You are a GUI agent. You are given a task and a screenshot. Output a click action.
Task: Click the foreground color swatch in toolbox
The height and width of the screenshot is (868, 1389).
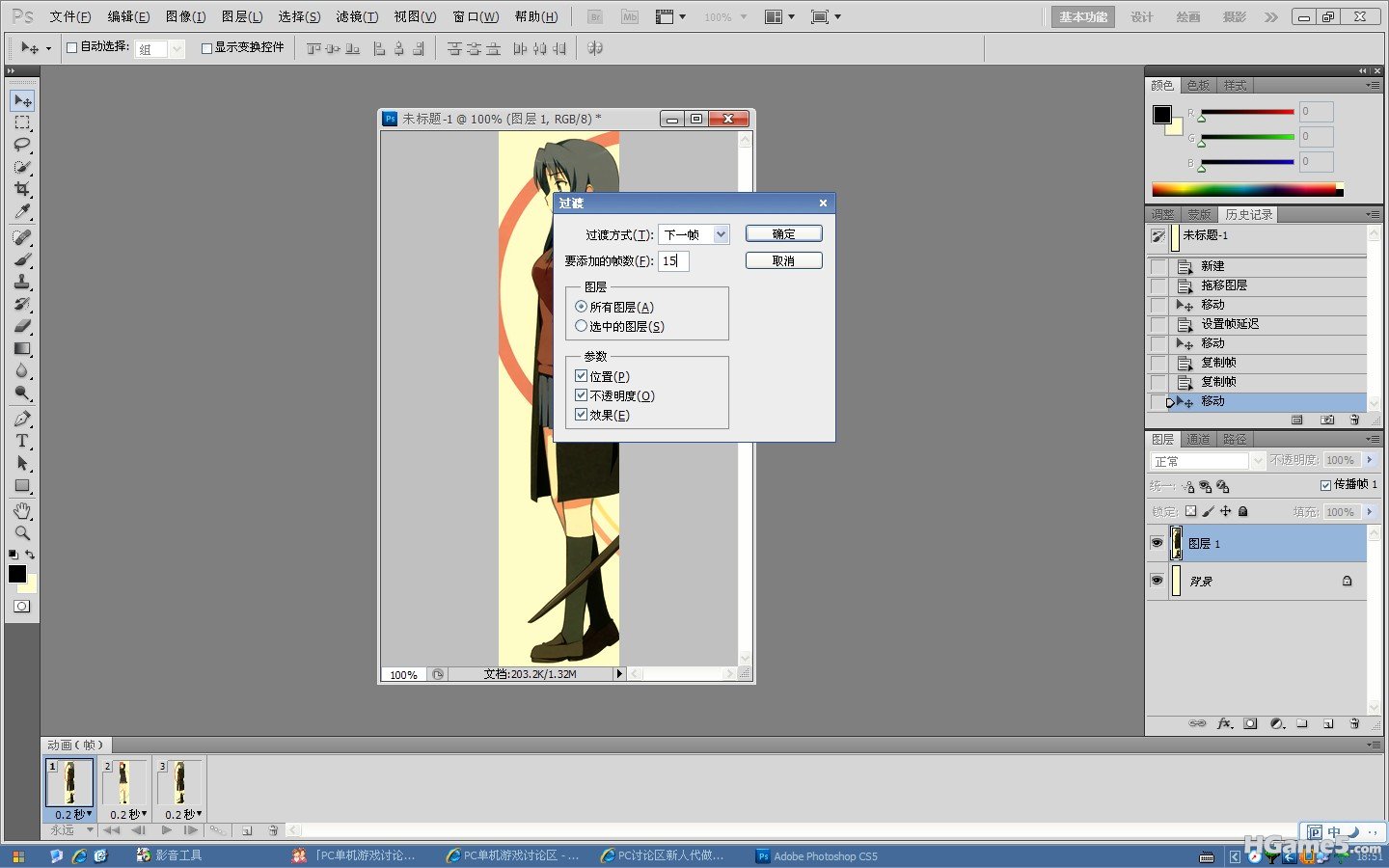17,574
